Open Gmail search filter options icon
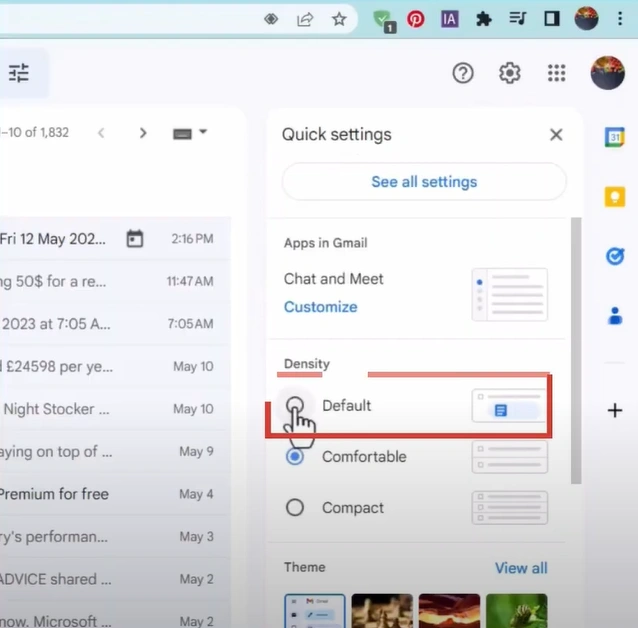 pyautogui.click(x=19, y=73)
